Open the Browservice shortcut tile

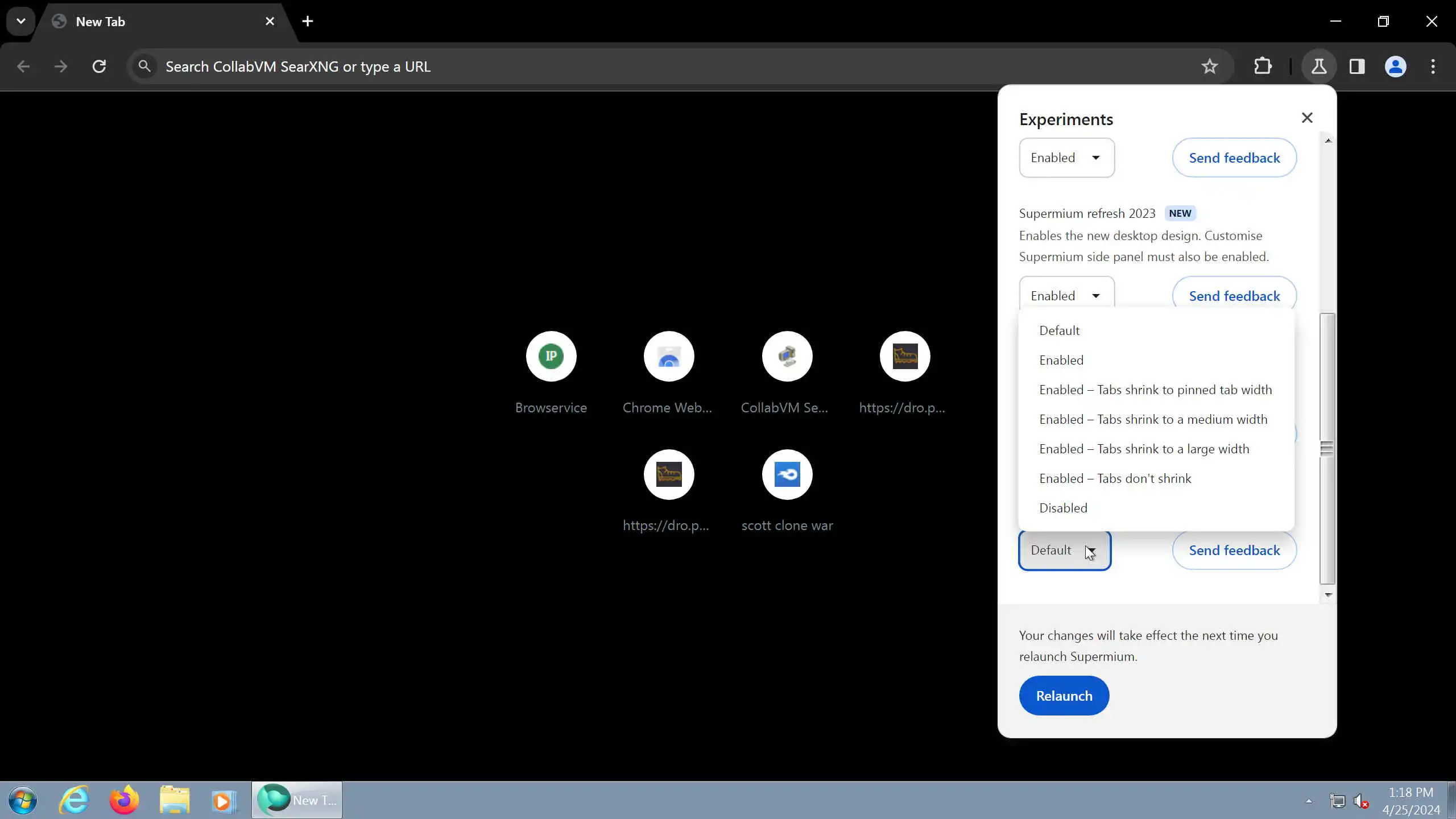coord(551,357)
